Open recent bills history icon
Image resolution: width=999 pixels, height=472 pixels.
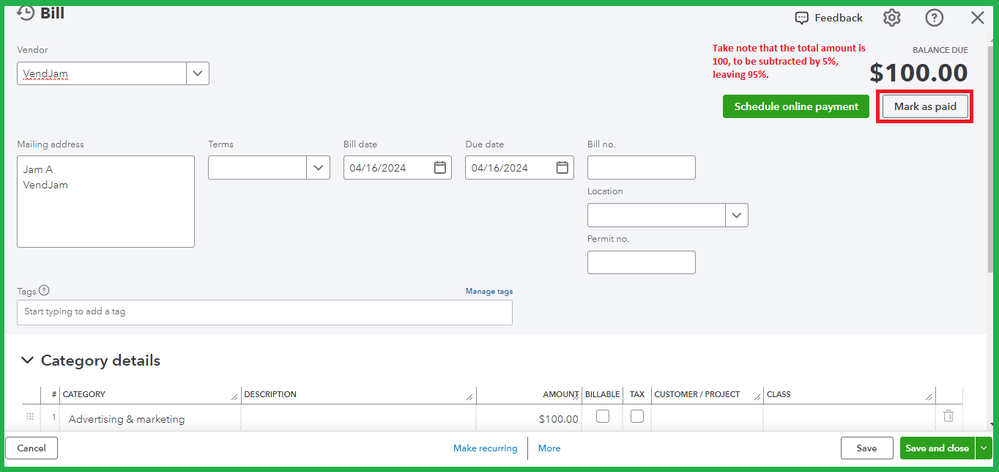point(25,13)
